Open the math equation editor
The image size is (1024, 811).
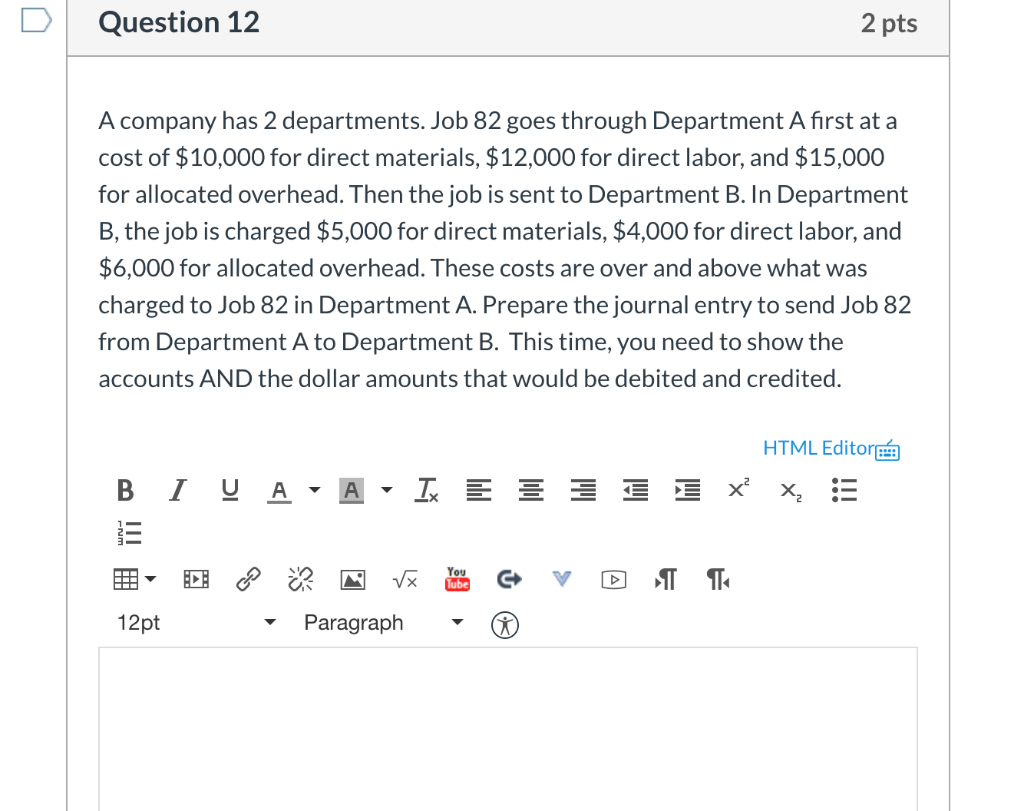[405, 579]
